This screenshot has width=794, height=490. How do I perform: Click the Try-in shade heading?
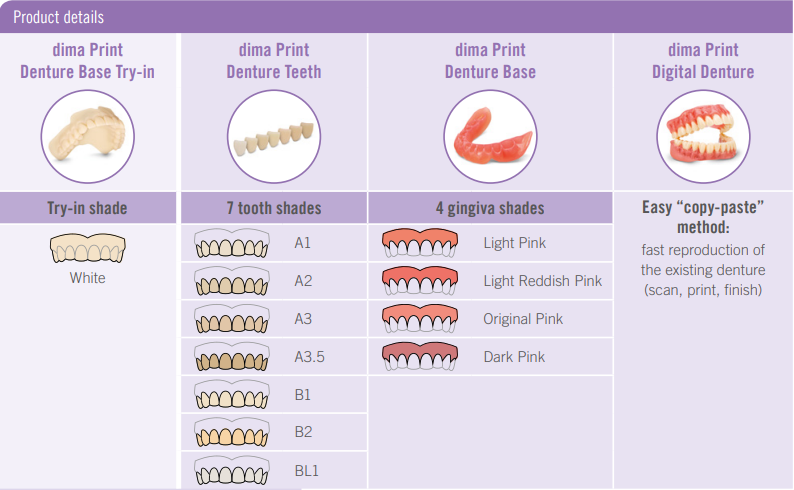pyautogui.click(x=88, y=208)
